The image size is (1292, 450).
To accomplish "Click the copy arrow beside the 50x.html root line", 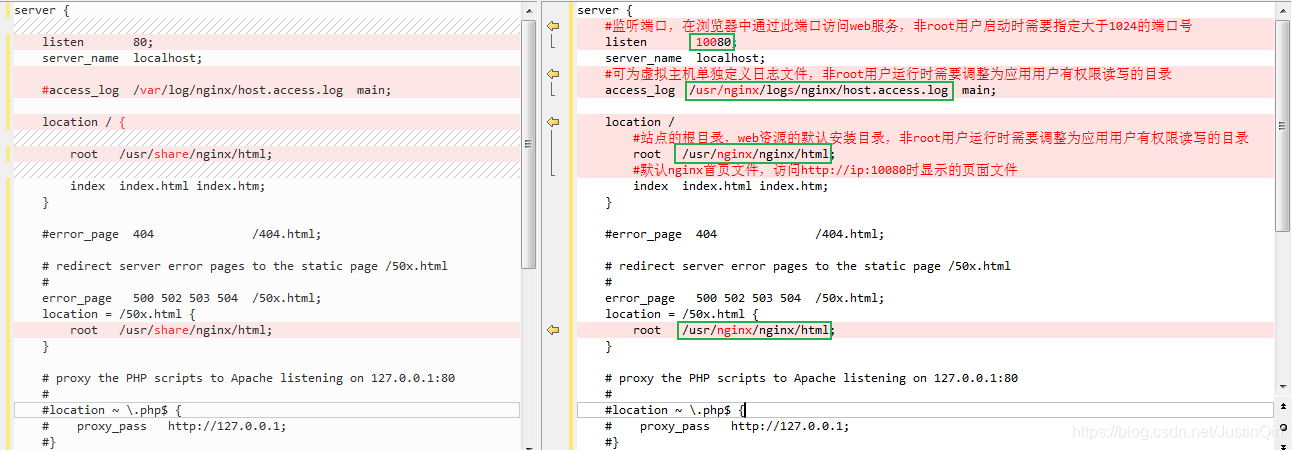I will 553,330.
